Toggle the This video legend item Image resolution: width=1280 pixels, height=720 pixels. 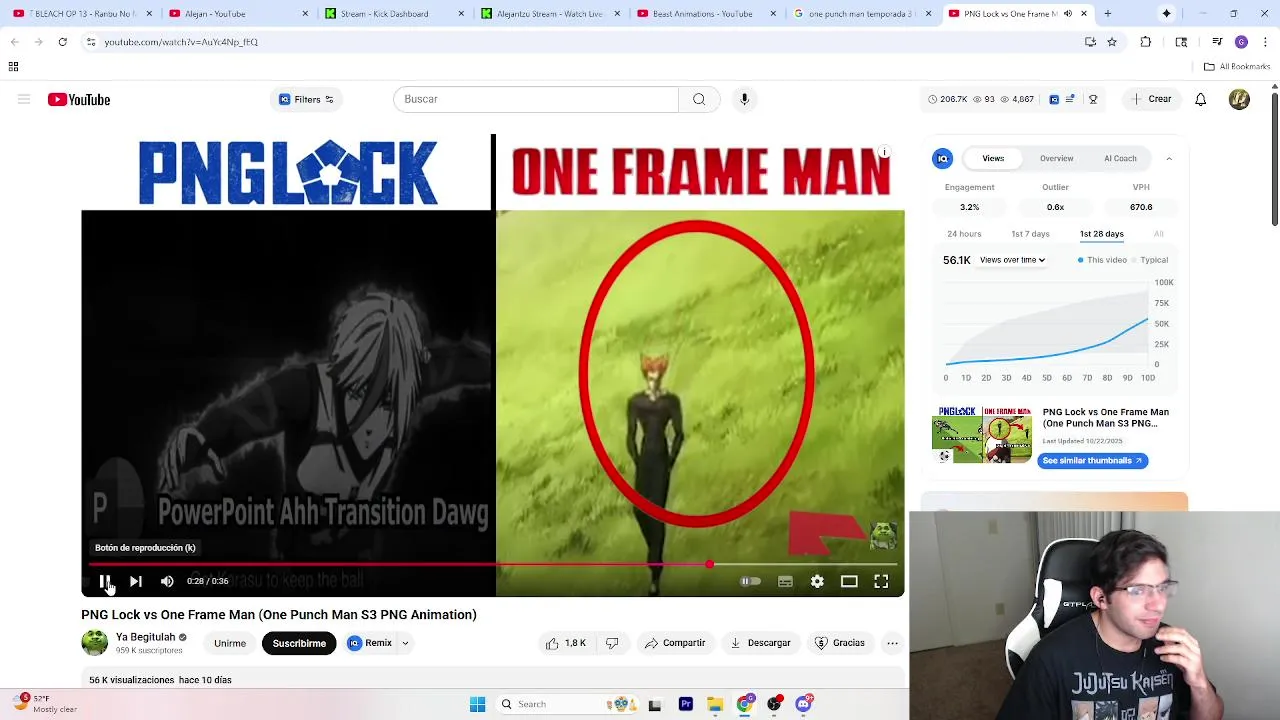click(1102, 260)
